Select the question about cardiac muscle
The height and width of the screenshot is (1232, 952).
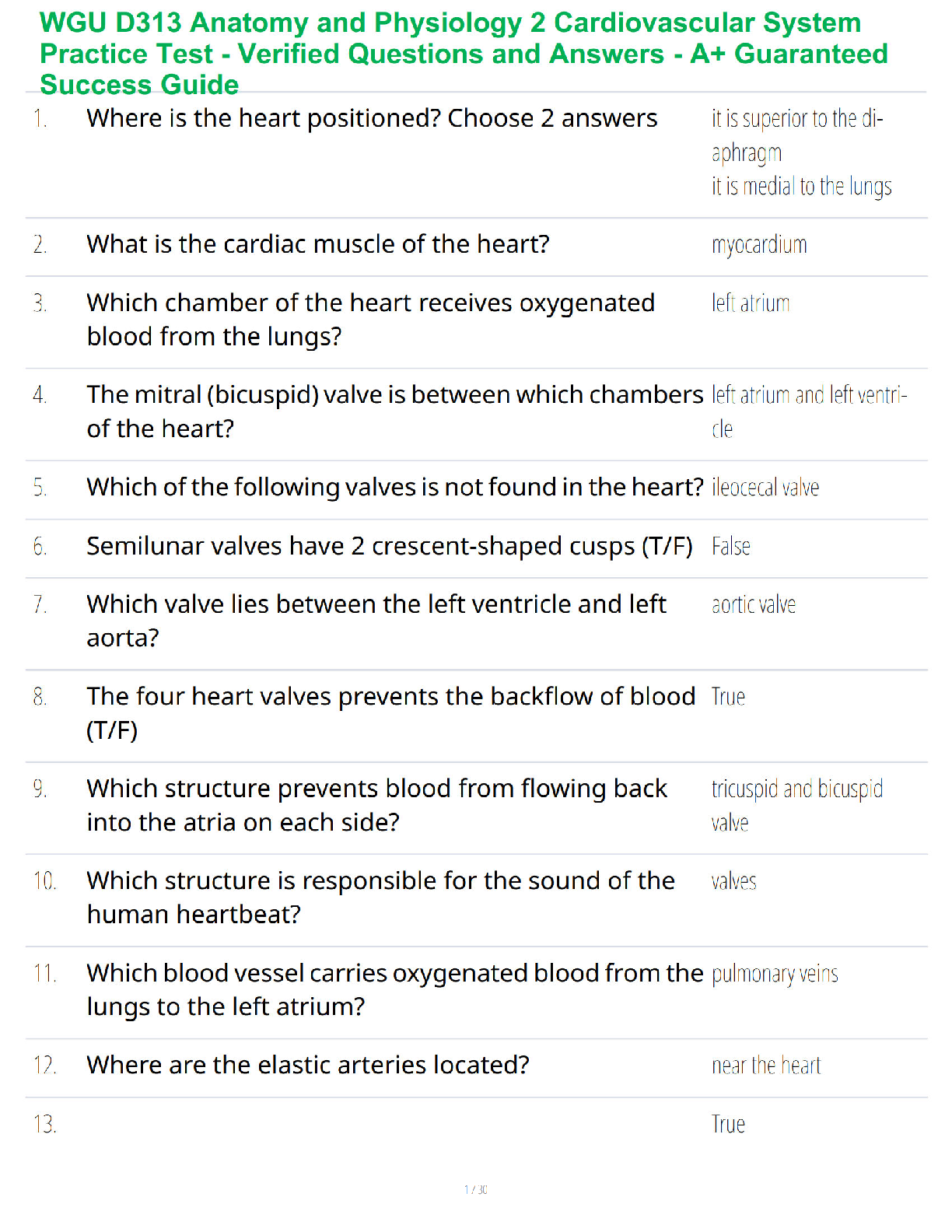coord(317,244)
